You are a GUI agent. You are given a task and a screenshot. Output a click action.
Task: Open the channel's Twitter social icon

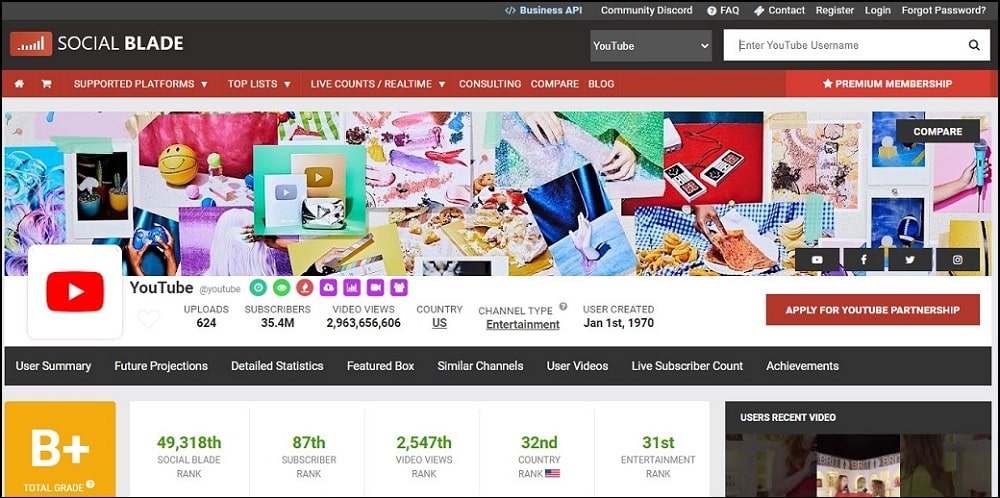coord(910,260)
